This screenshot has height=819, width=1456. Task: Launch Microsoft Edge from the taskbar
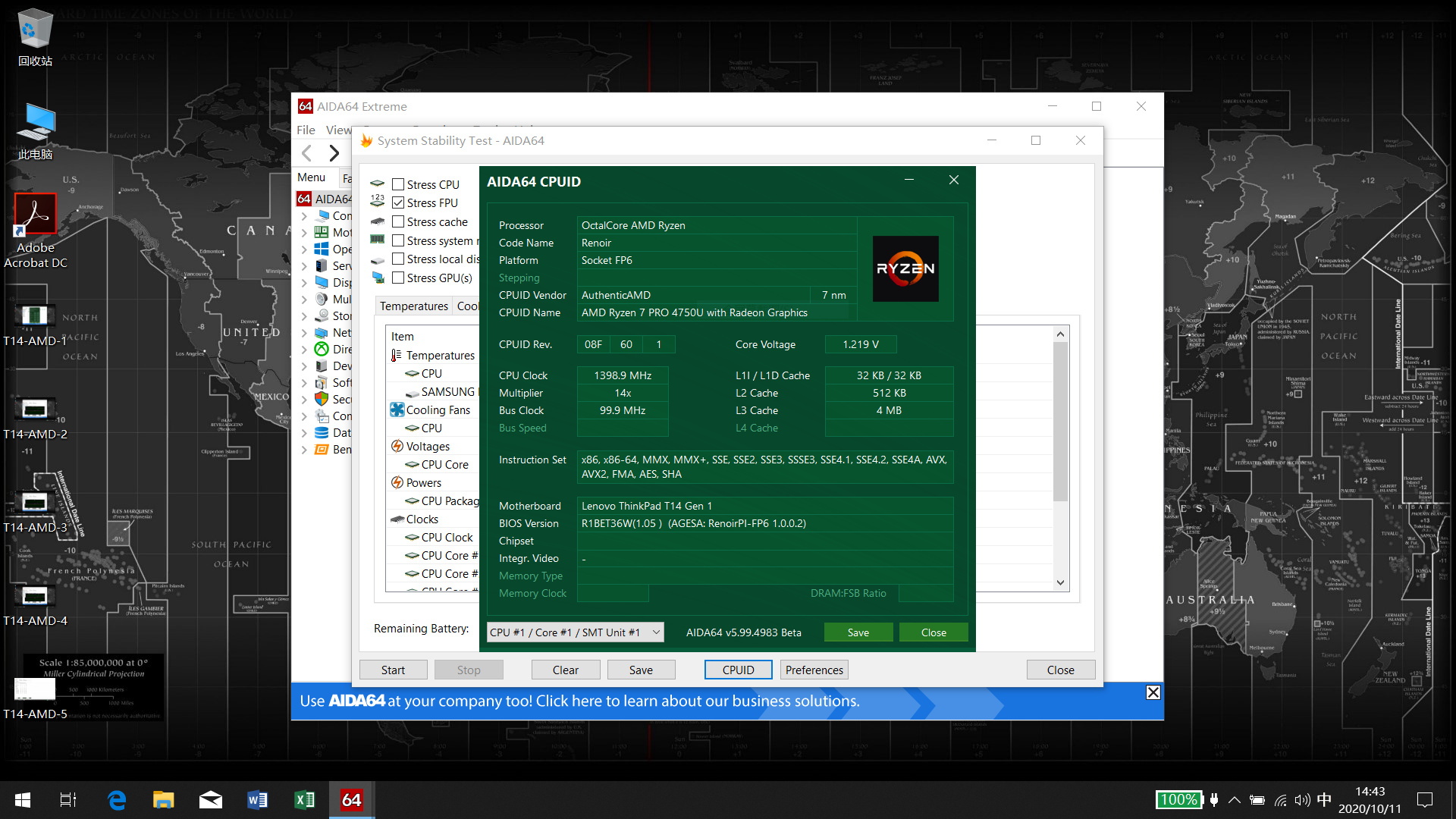point(116,799)
